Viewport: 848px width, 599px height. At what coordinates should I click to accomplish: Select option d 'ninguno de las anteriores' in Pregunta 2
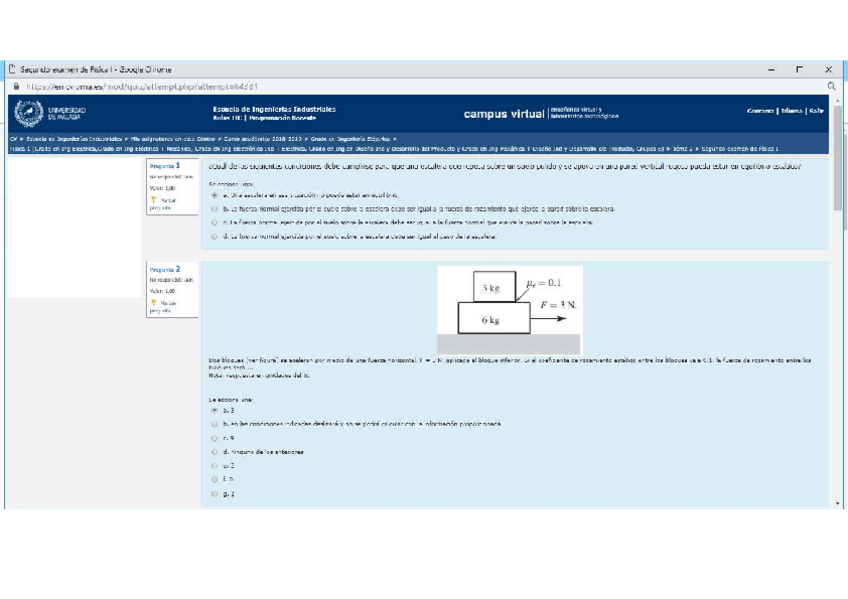[215, 452]
